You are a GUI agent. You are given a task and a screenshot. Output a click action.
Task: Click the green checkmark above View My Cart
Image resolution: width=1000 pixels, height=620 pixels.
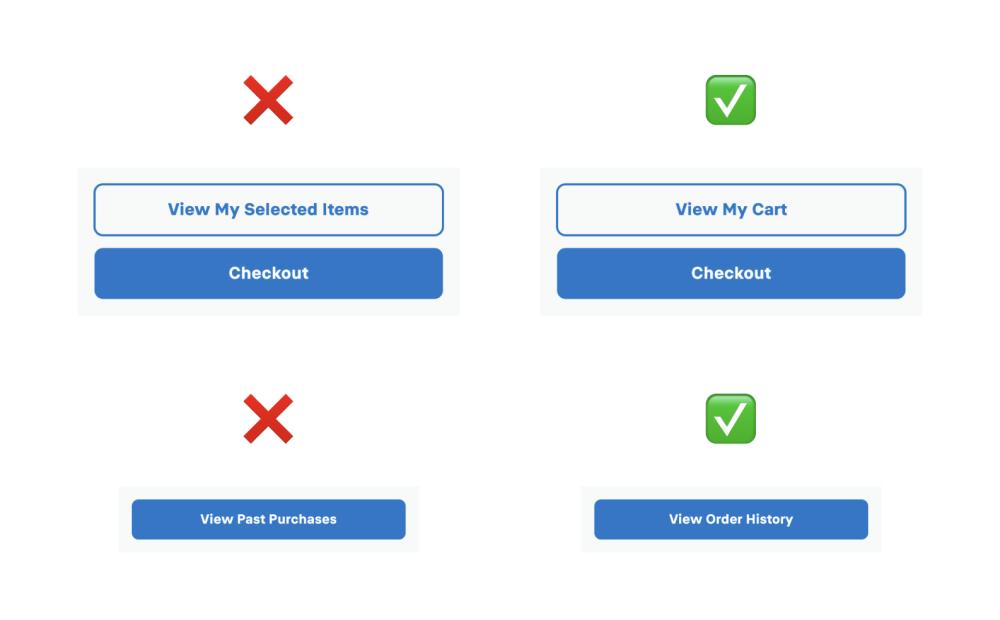click(x=731, y=100)
